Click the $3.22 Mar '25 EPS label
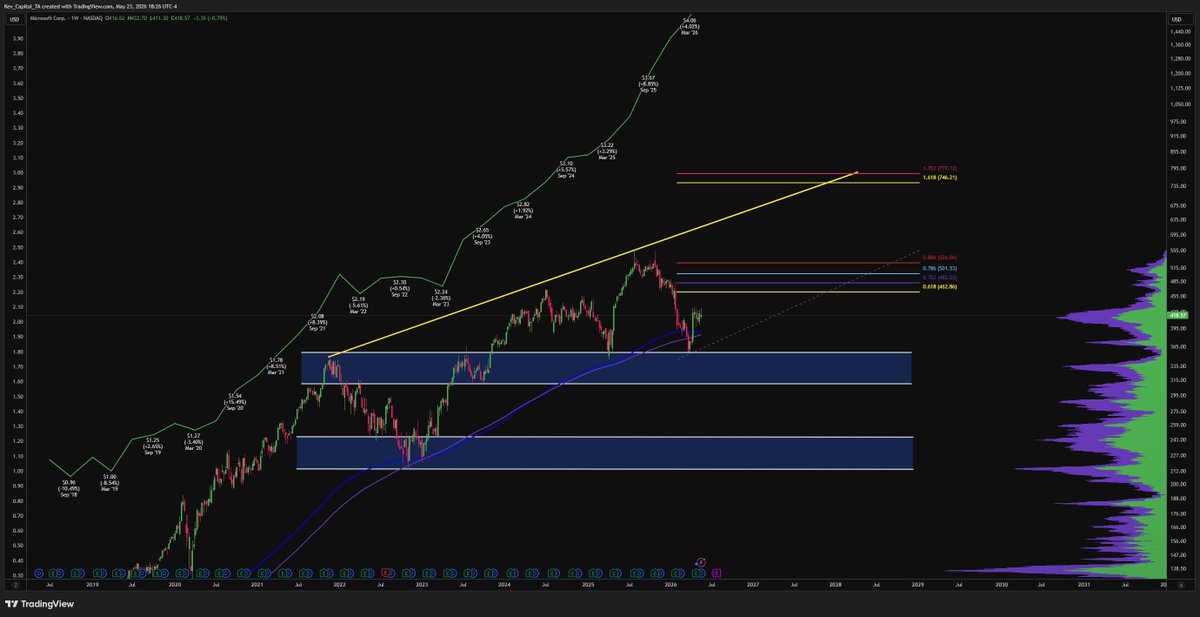The height and width of the screenshot is (617, 1200). [606, 151]
